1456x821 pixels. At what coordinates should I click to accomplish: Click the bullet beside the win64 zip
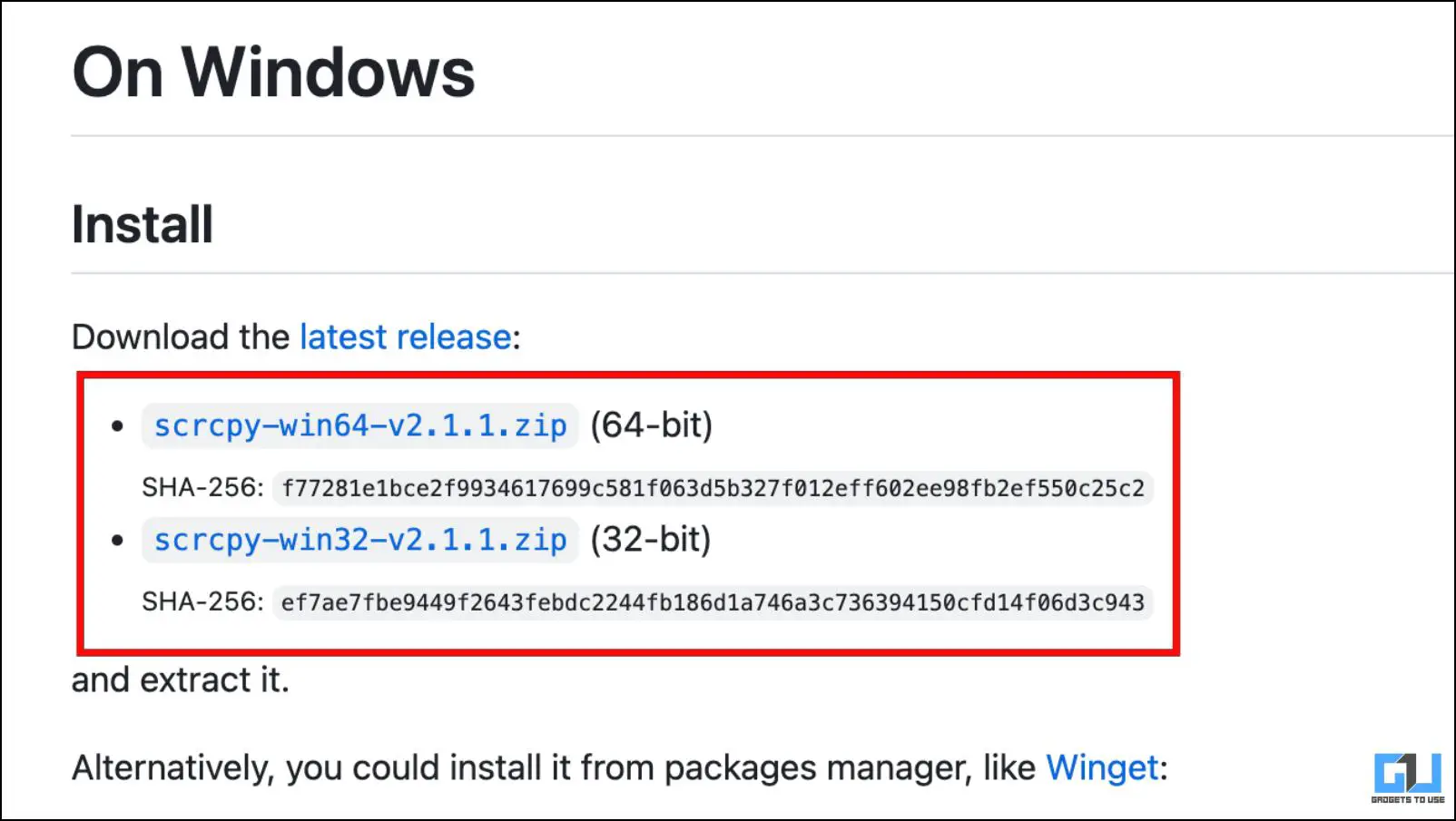click(x=117, y=425)
